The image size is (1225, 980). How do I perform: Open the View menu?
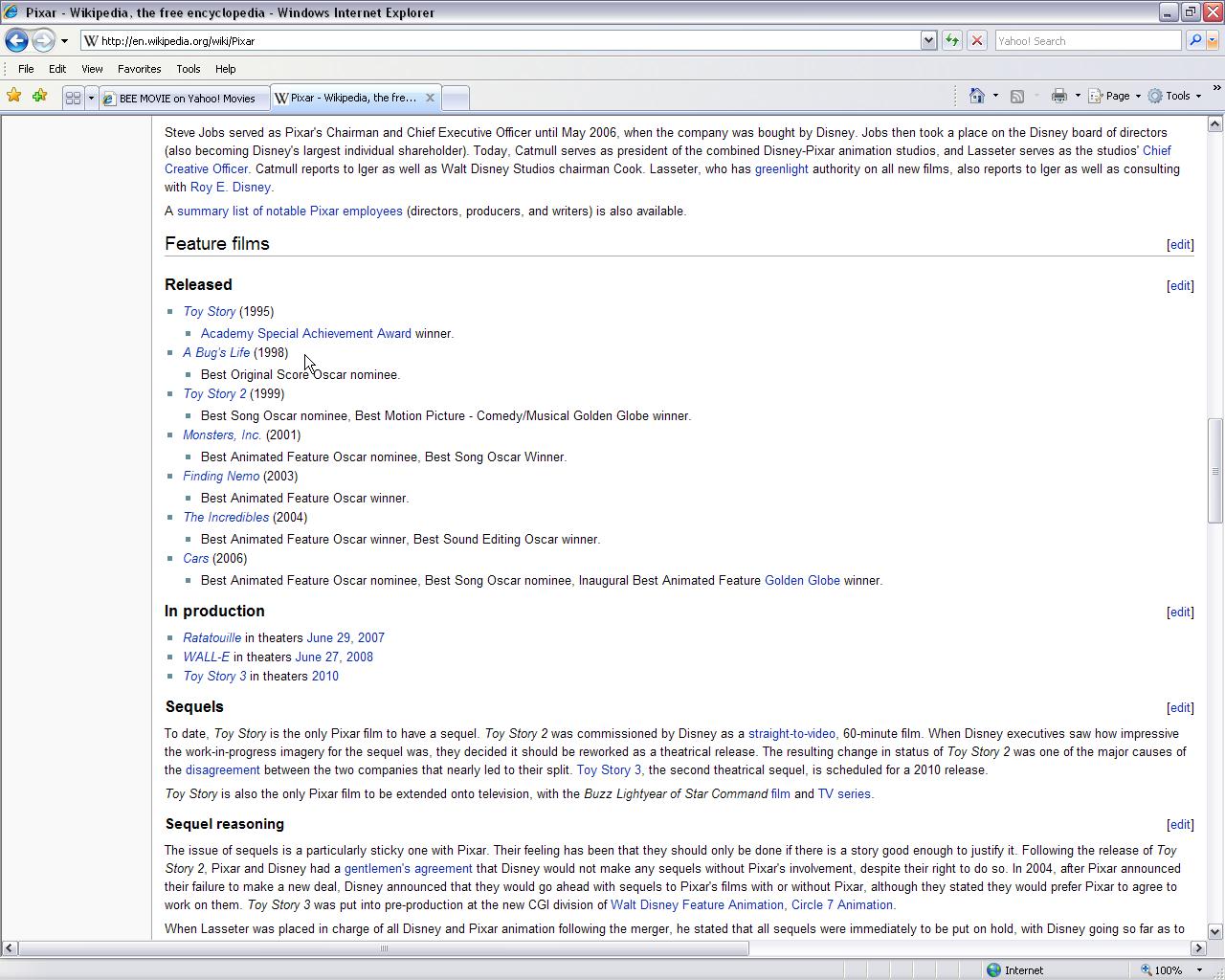92,69
